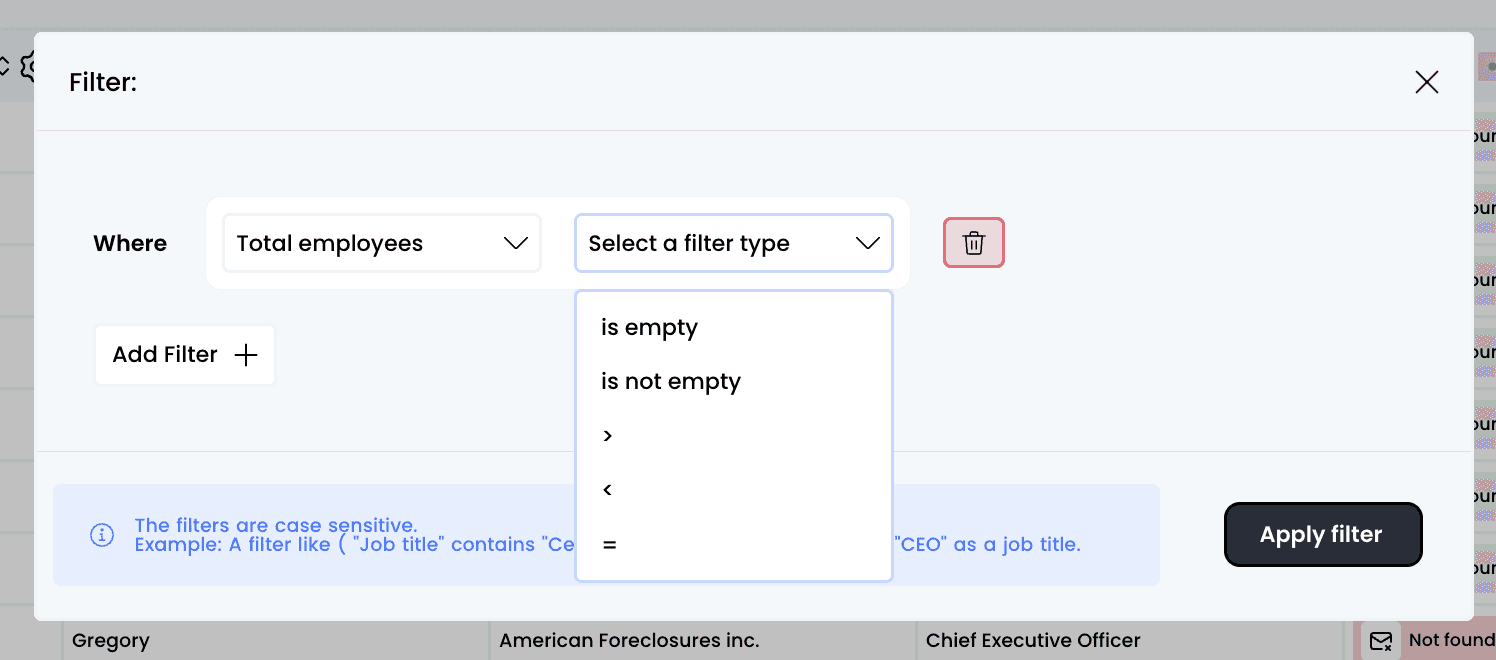The height and width of the screenshot is (660, 1496).
Task: Click the mail not-found icon in Gregory row
Action: pos(1381,640)
